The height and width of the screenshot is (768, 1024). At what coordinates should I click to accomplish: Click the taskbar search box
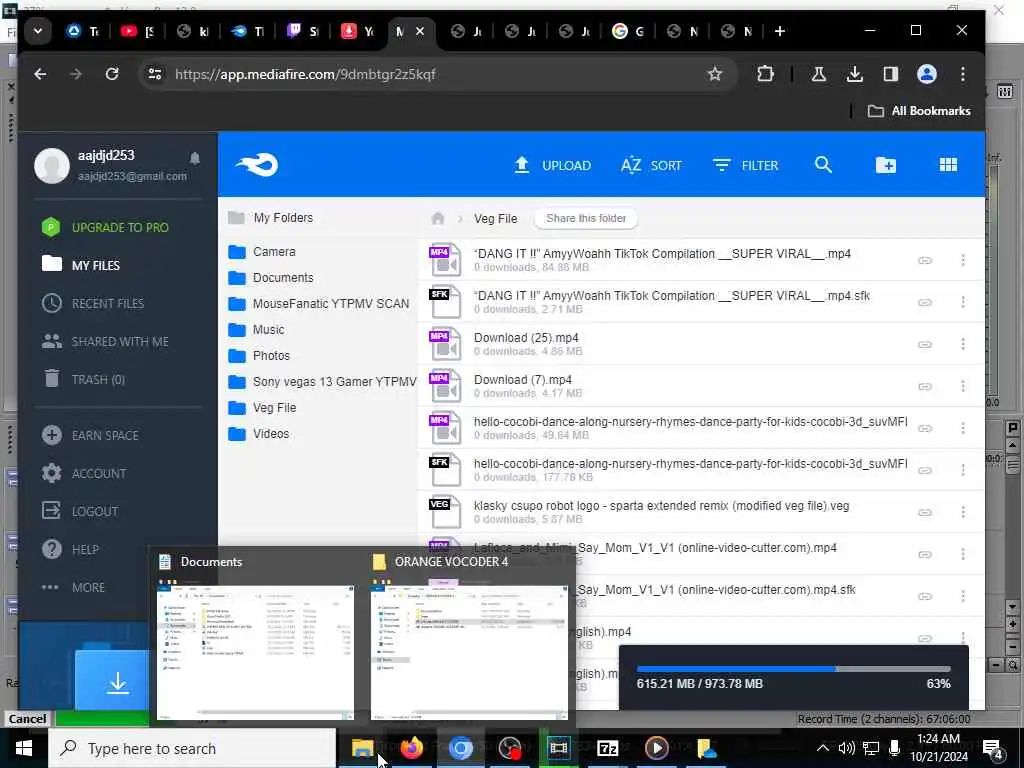(x=192, y=748)
